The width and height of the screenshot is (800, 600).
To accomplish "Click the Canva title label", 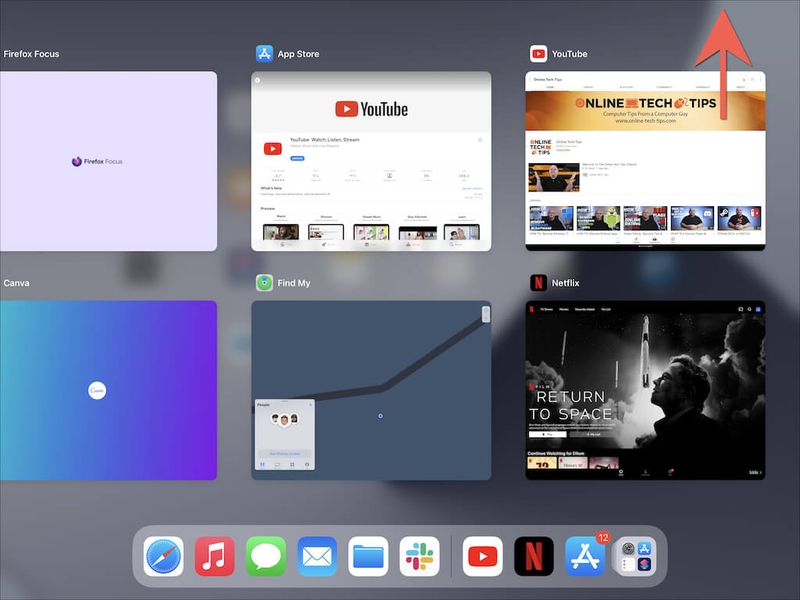I will (16, 283).
